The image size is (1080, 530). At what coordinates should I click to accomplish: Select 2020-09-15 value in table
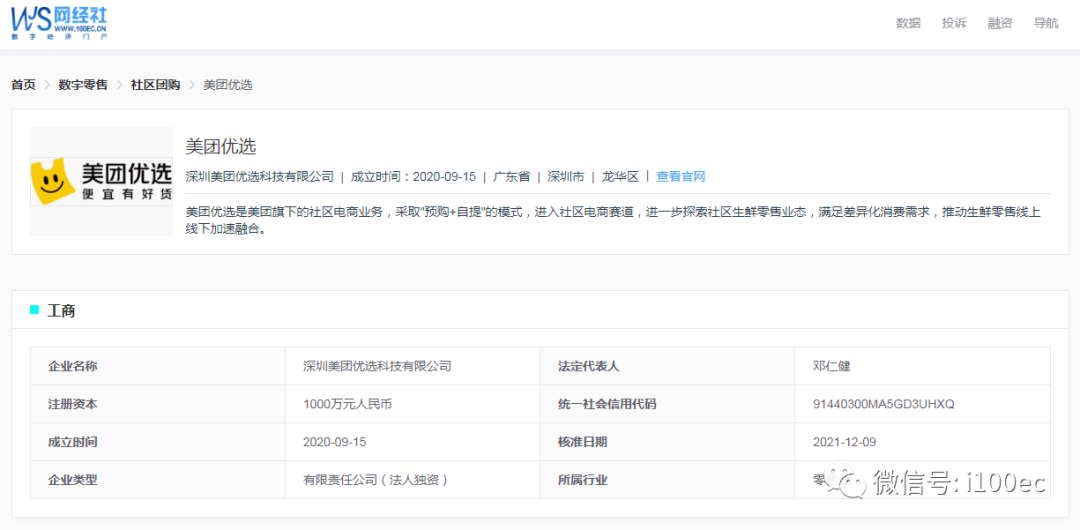(413, 442)
